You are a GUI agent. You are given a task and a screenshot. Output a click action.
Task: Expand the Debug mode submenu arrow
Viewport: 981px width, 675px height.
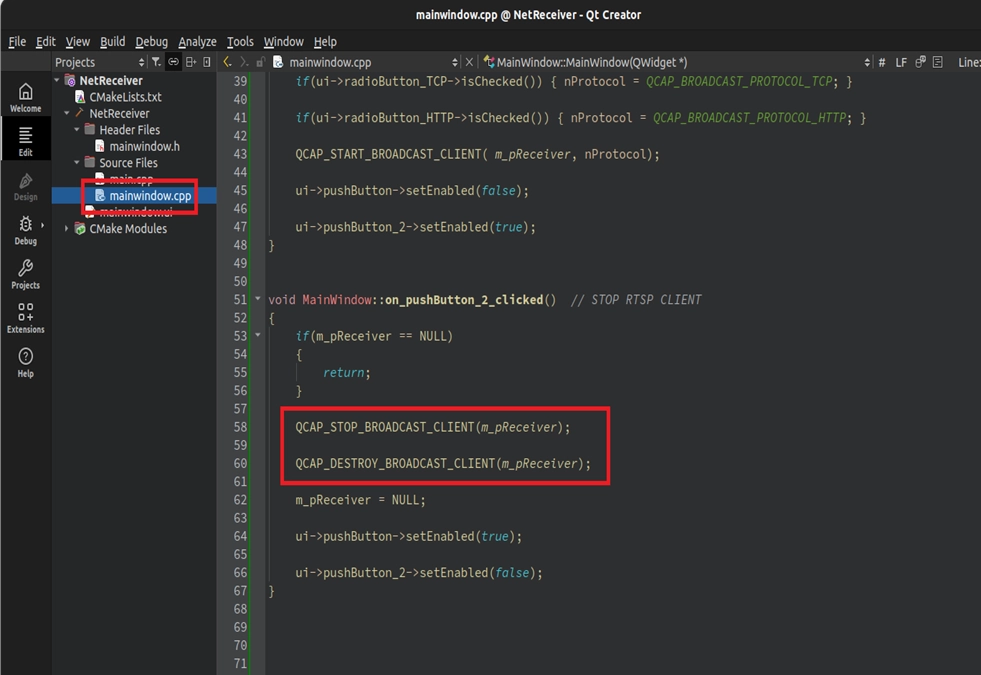tap(43, 225)
